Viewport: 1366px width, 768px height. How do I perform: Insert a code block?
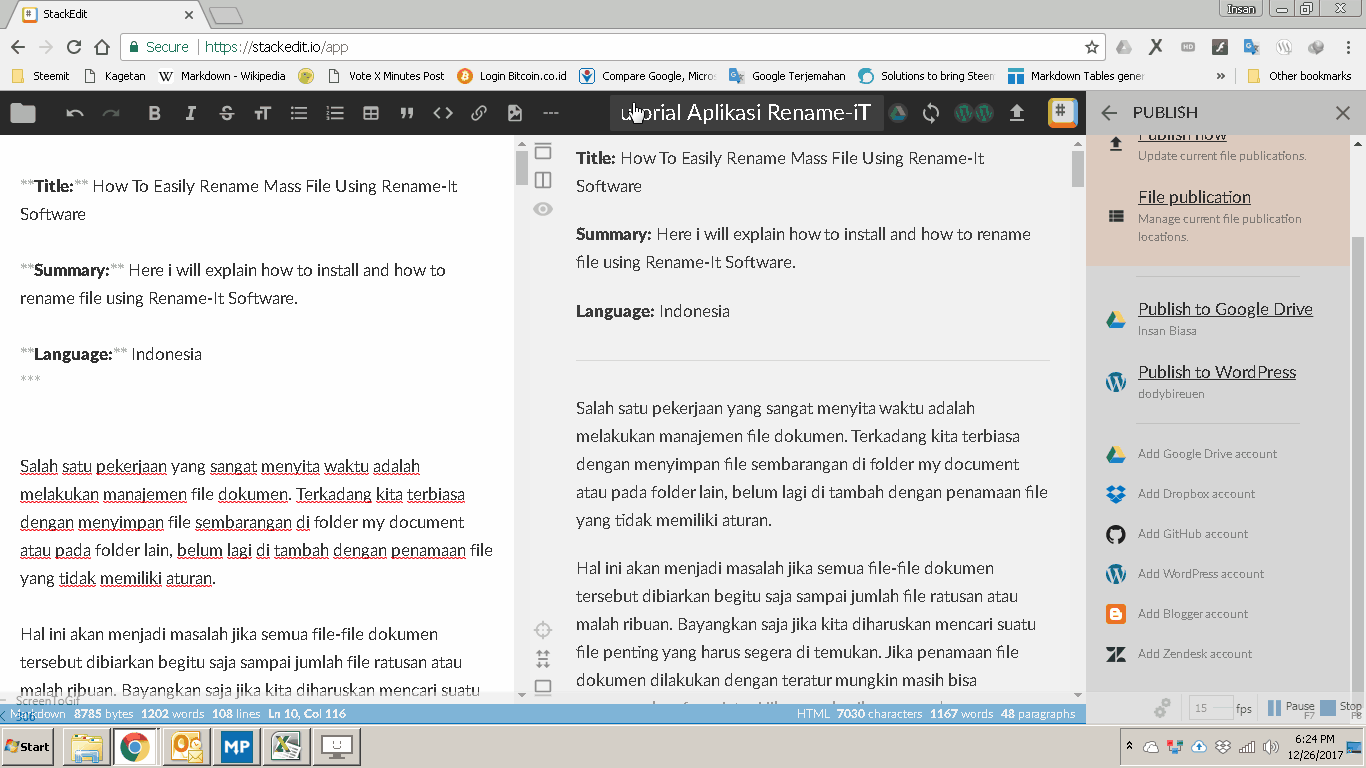click(443, 113)
